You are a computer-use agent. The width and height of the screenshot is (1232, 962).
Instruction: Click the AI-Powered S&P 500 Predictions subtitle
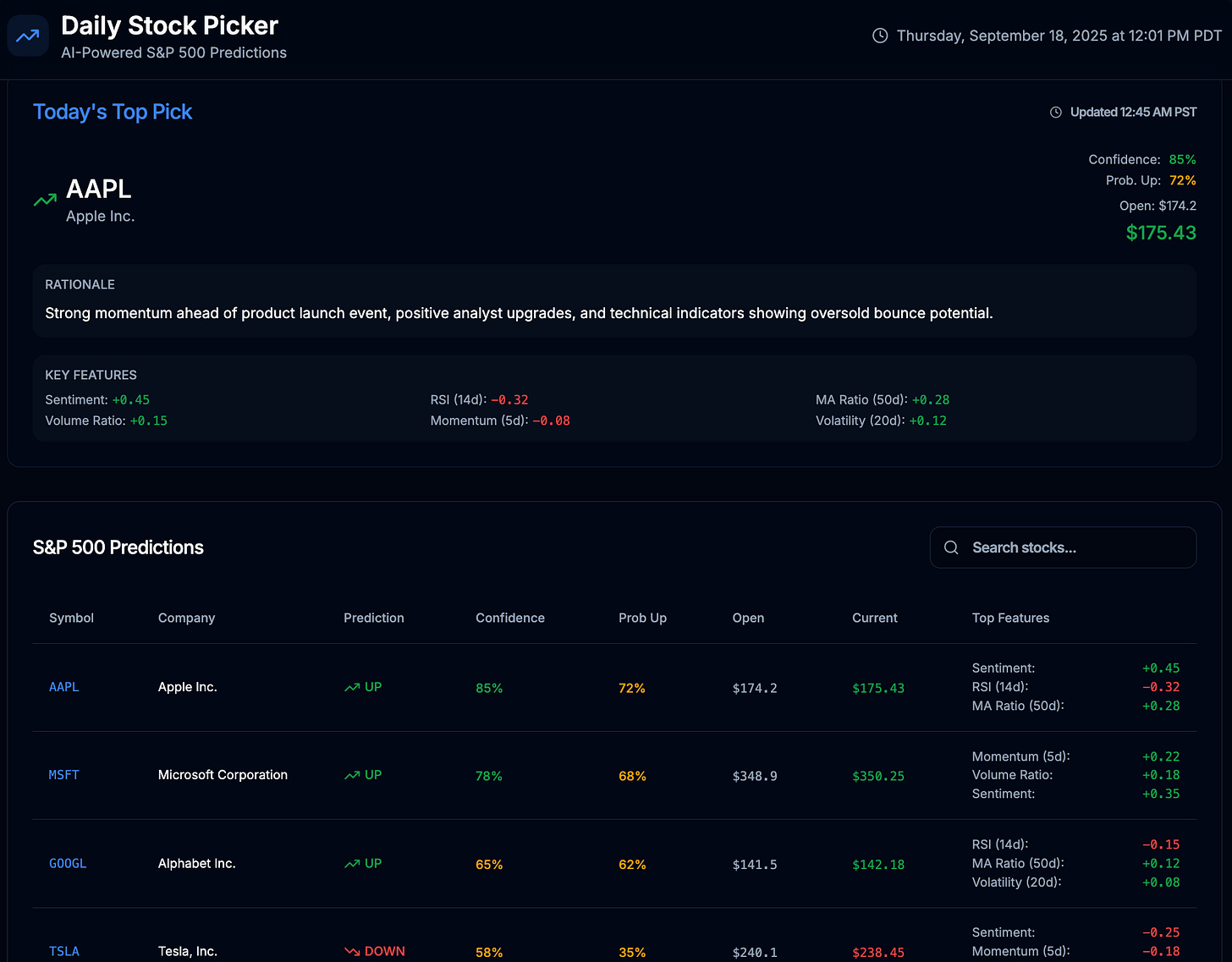pyautogui.click(x=173, y=52)
